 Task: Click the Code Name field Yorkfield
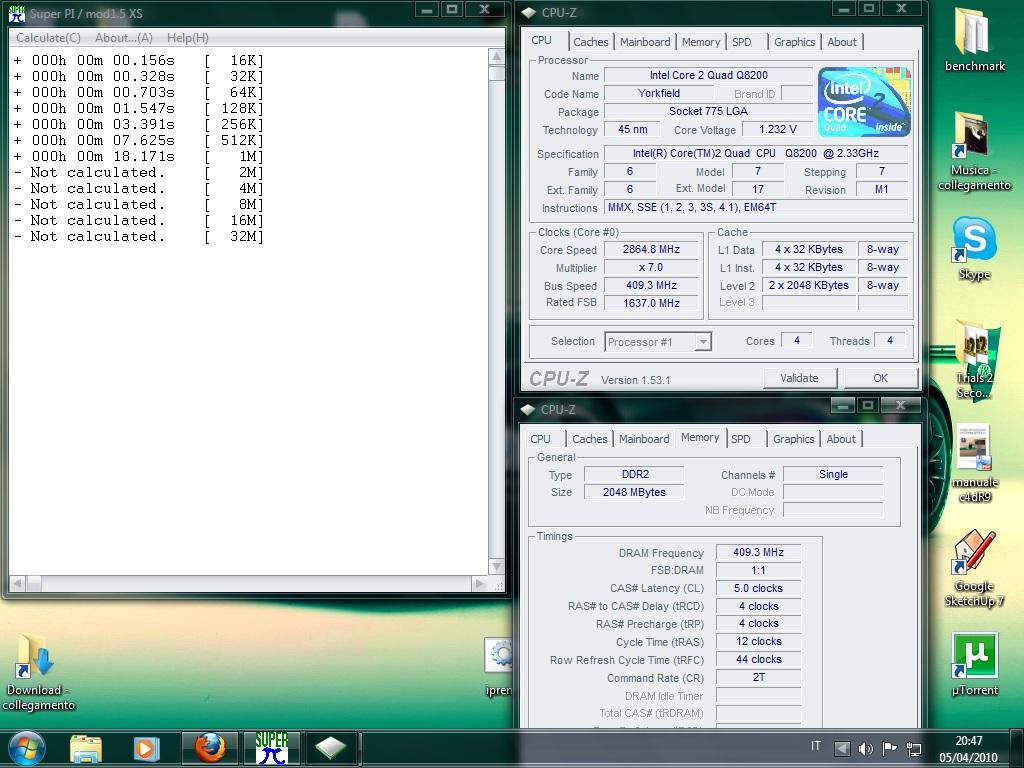click(x=658, y=93)
